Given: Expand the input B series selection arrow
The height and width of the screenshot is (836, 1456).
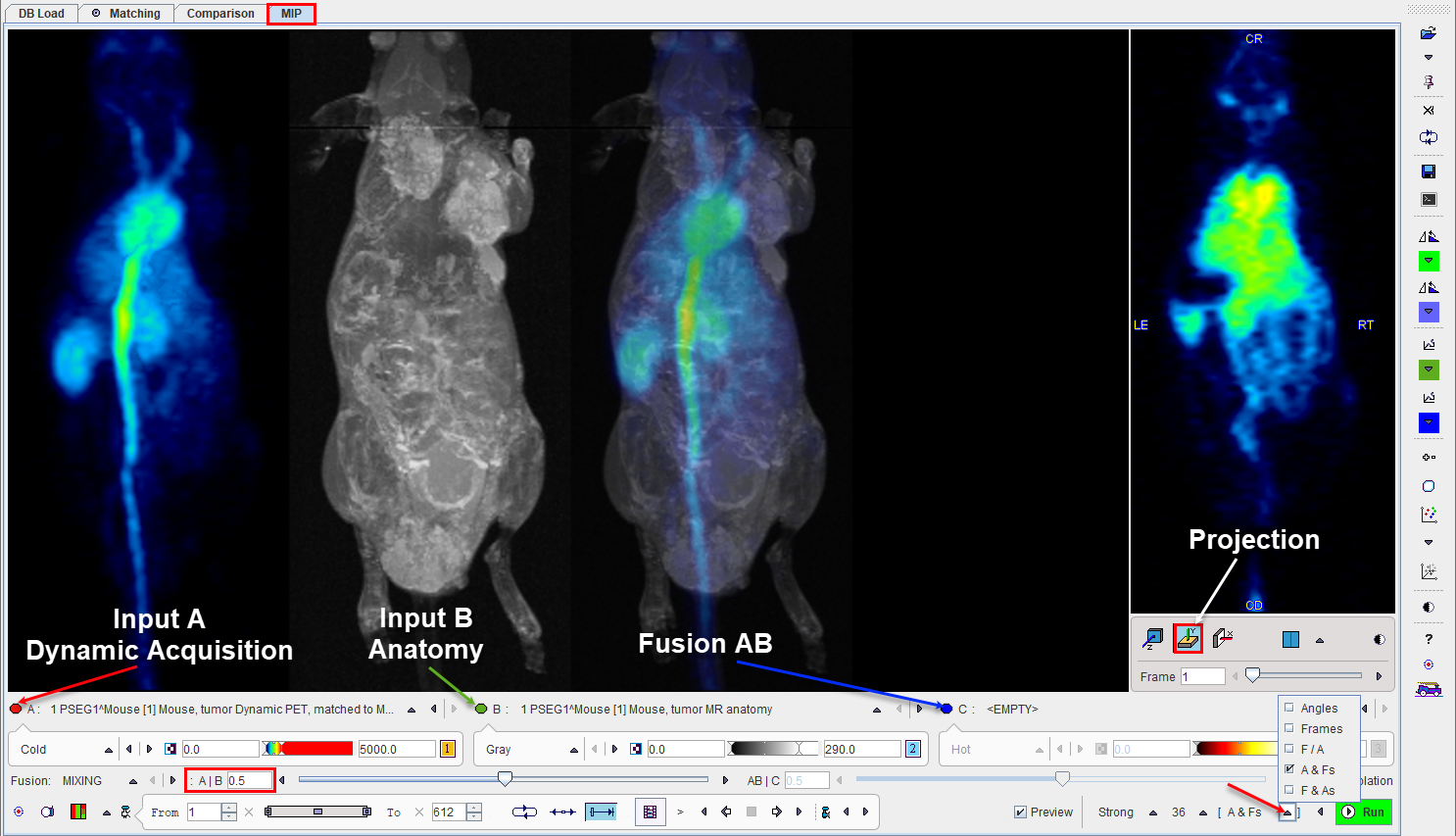Looking at the screenshot, I should coord(877,710).
